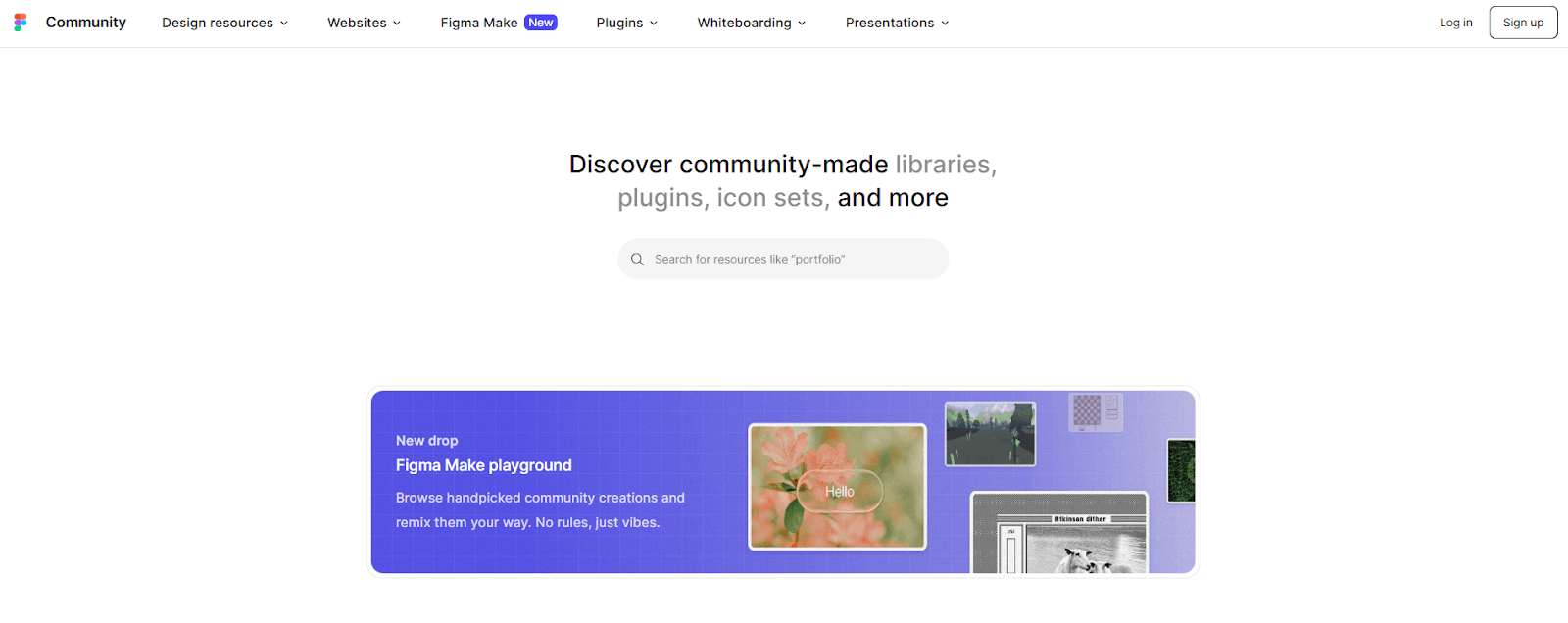Click the checkerboard pattern thumbnail
This screenshot has height=623, width=1568.
click(1096, 412)
